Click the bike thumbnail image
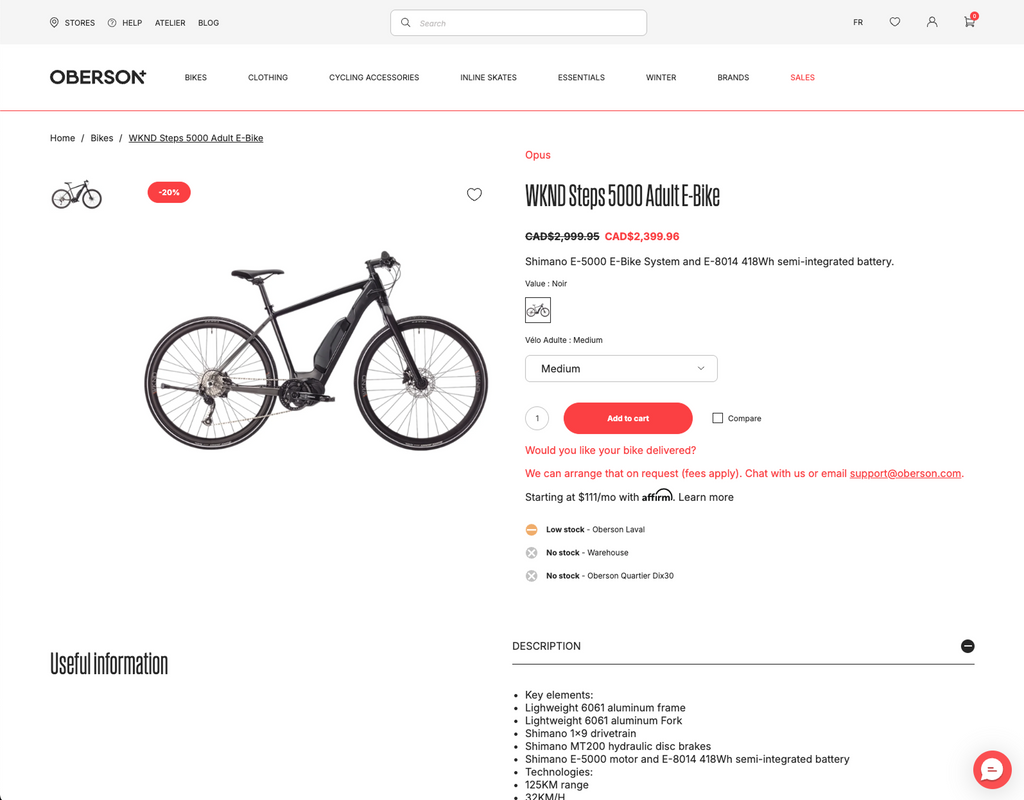The height and width of the screenshot is (800, 1024). coord(77,194)
